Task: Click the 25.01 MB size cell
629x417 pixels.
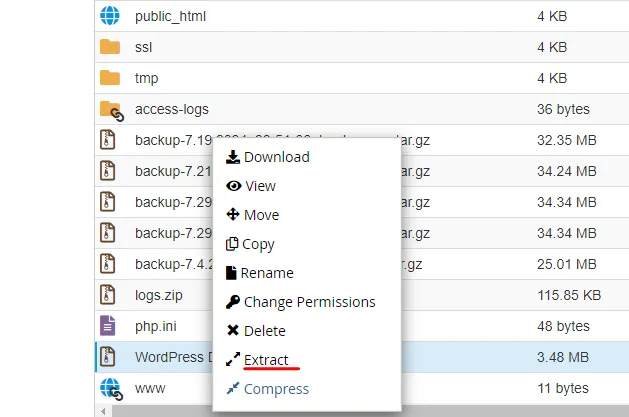Action: [567, 264]
